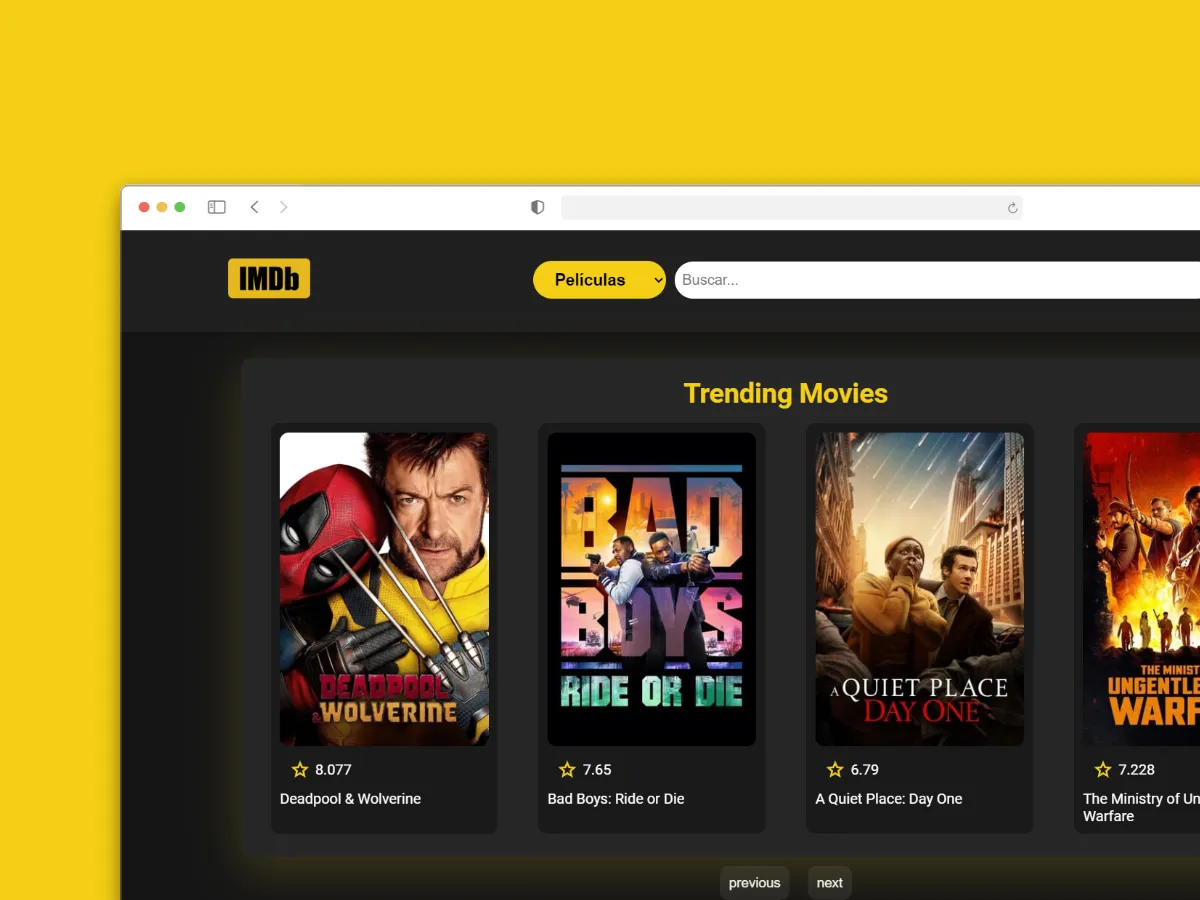The image size is (1200, 900).
Task: Open the Películas category dropdown
Action: 599,280
